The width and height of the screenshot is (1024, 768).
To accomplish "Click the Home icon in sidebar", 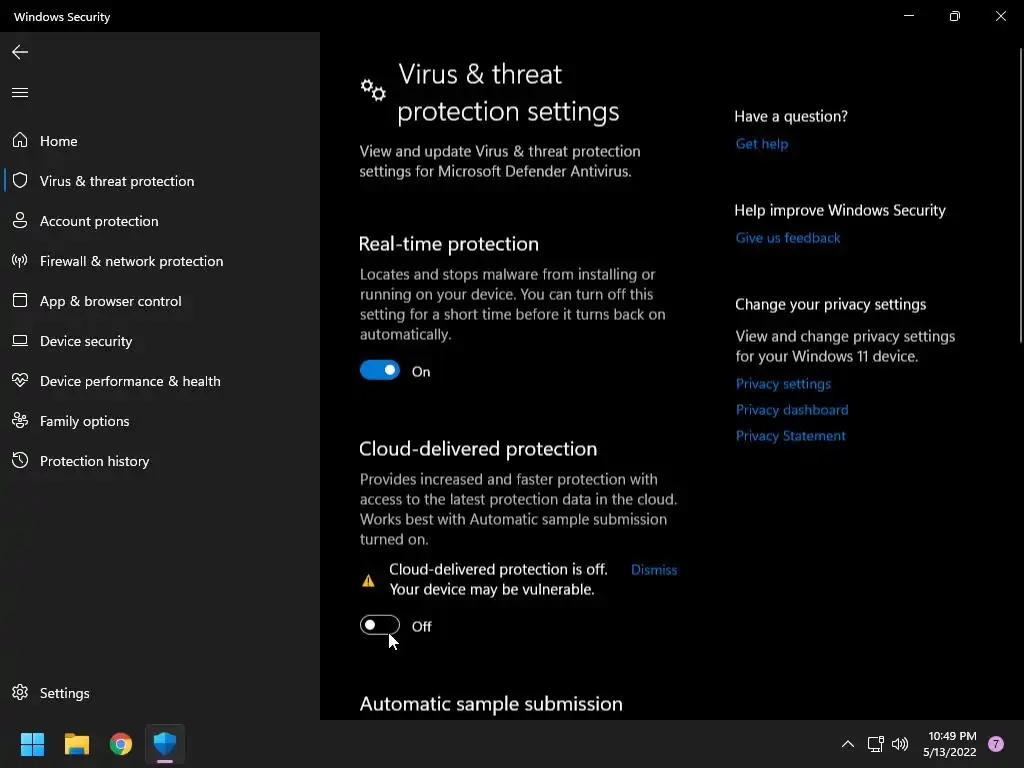I will [20, 141].
